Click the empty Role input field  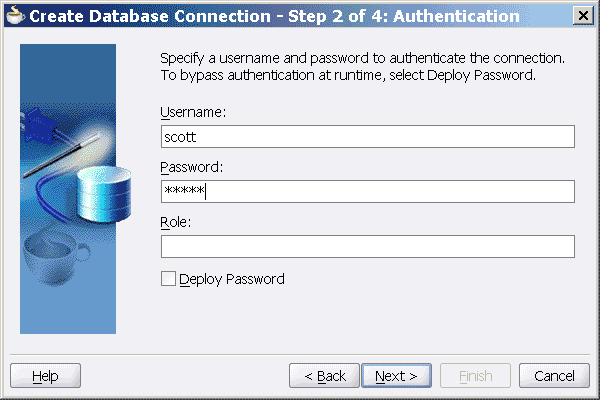pyautogui.click(x=367, y=246)
